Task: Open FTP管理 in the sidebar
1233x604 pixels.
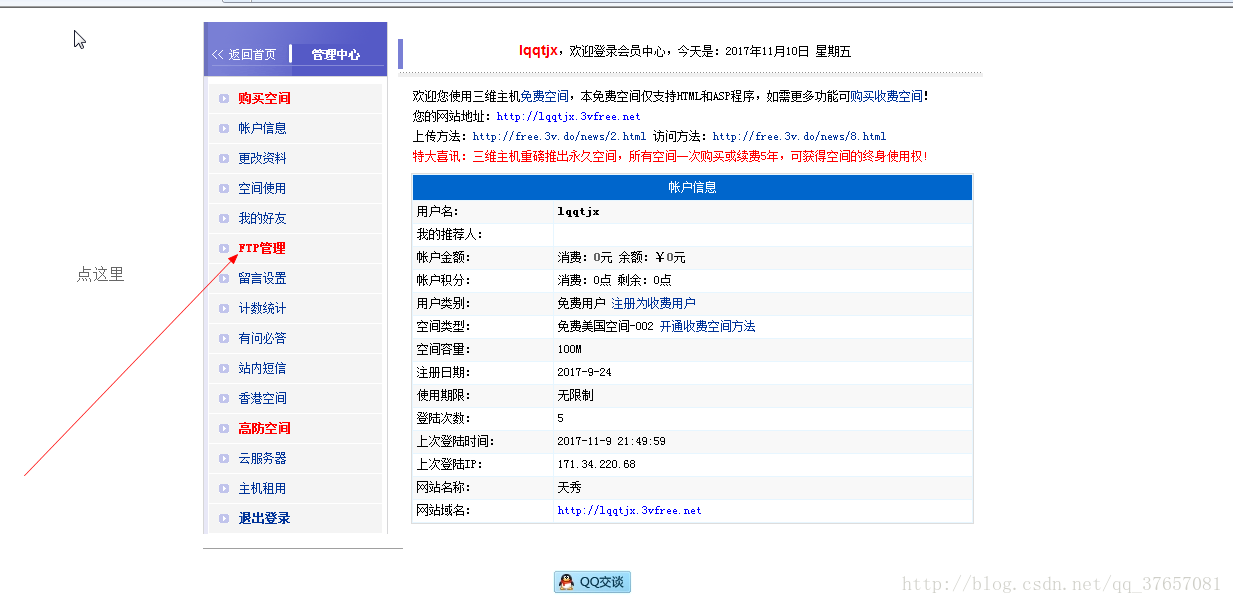Action: (262, 248)
